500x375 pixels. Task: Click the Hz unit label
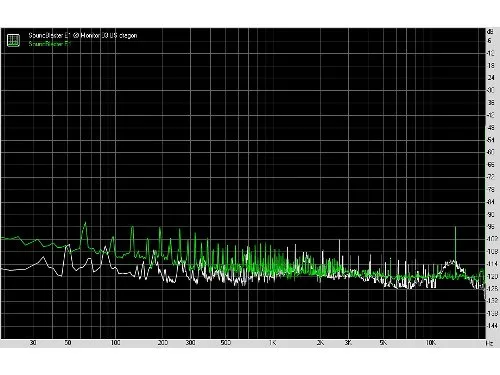[489, 343]
